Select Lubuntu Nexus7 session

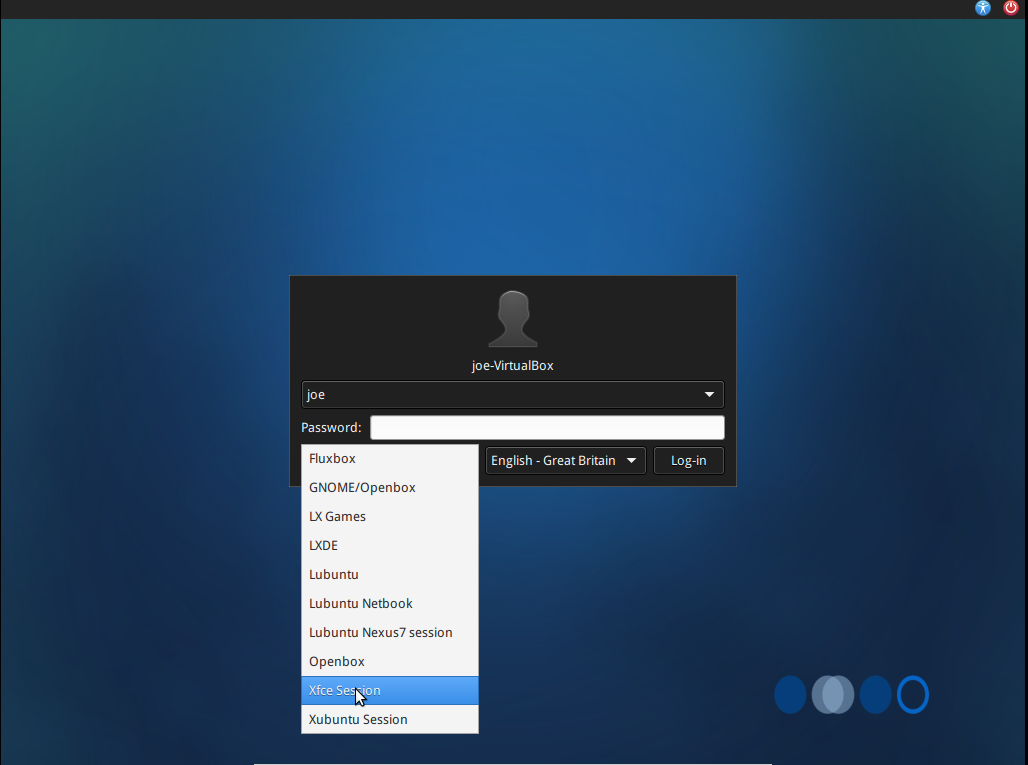[x=389, y=633]
